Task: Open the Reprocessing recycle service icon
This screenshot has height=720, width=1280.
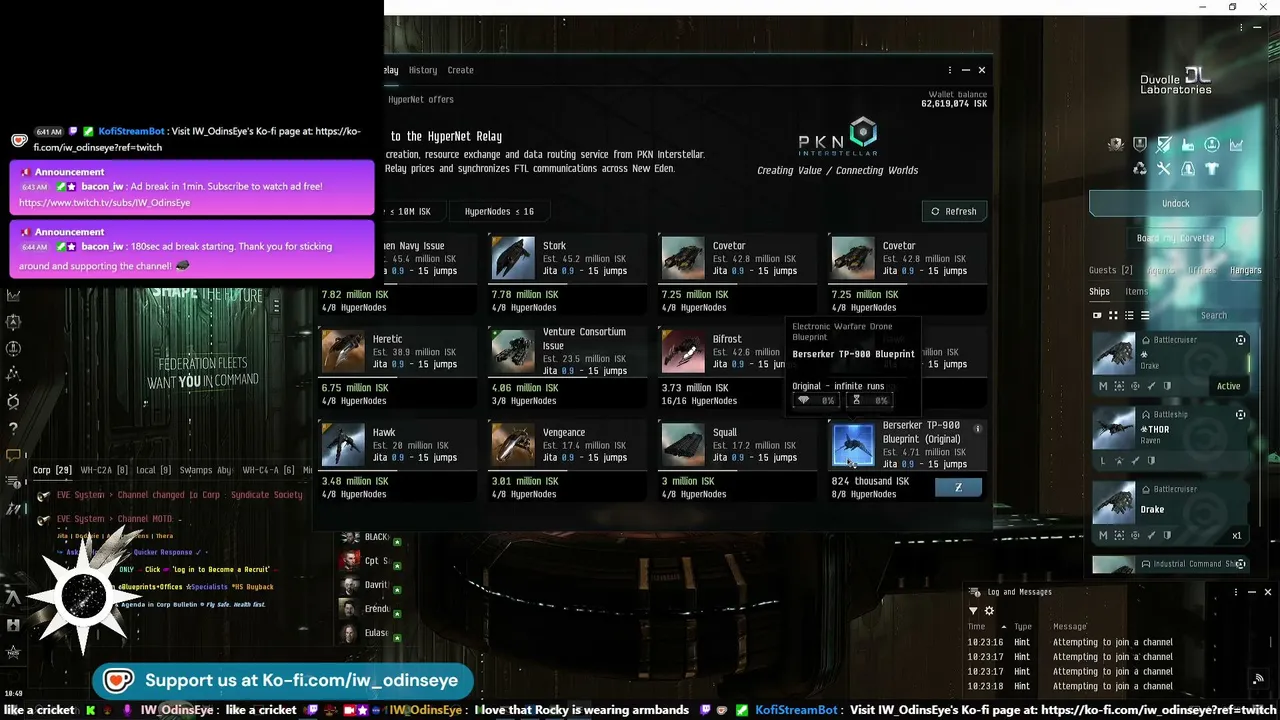Action: [x=1140, y=169]
